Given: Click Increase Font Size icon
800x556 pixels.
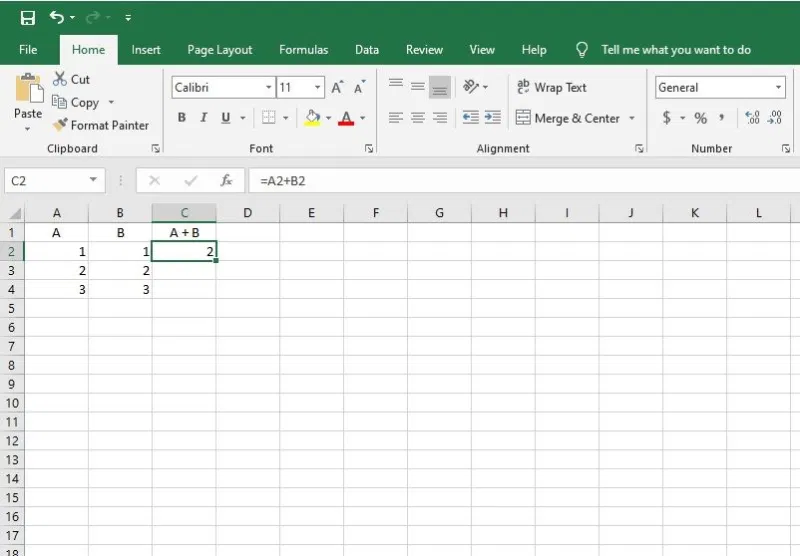Looking at the screenshot, I should [x=337, y=87].
